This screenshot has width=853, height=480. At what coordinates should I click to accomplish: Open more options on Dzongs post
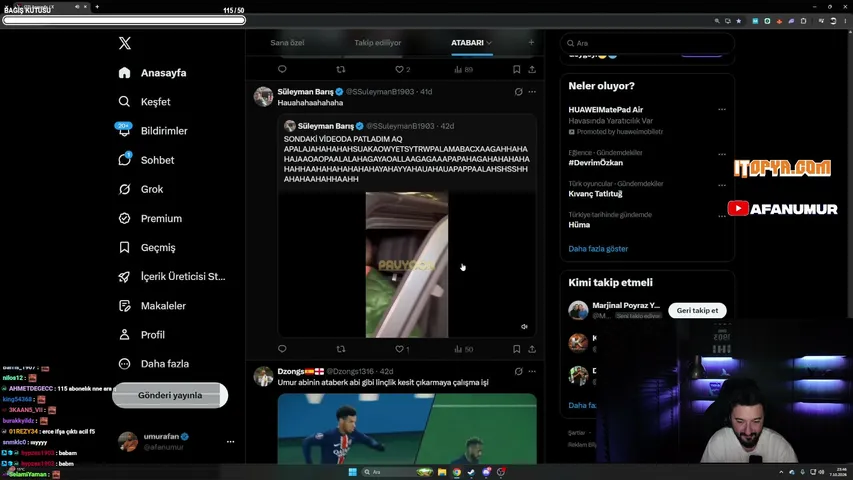click(532, 371)
